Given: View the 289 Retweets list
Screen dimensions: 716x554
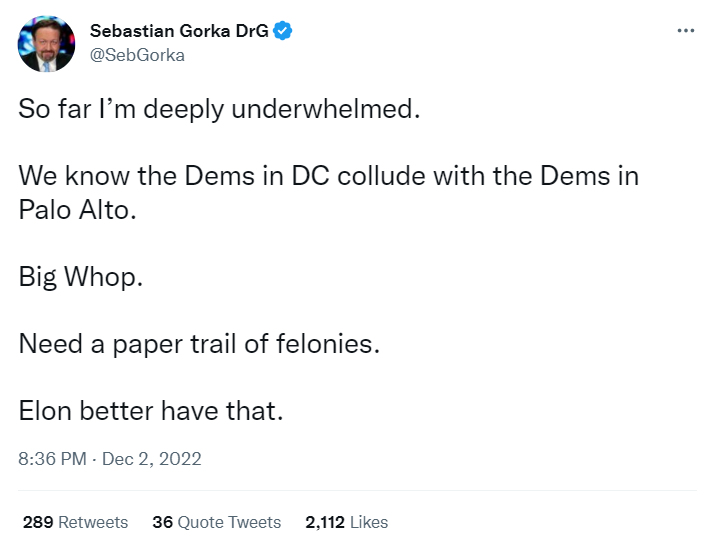Looking at the screenshot, I should (75, 522).
